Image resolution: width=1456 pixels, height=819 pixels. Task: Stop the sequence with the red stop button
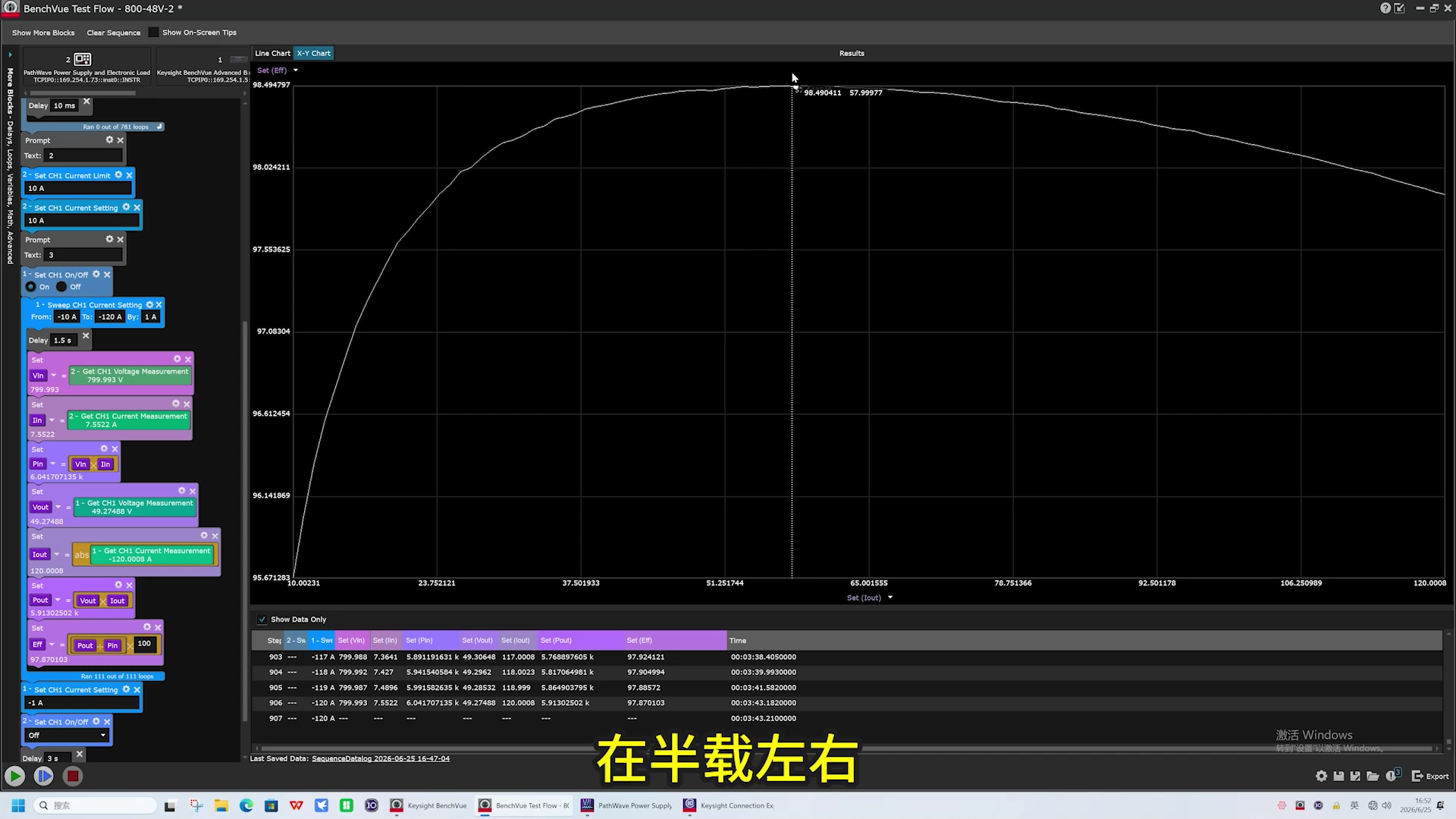click(x=73, y=776)
